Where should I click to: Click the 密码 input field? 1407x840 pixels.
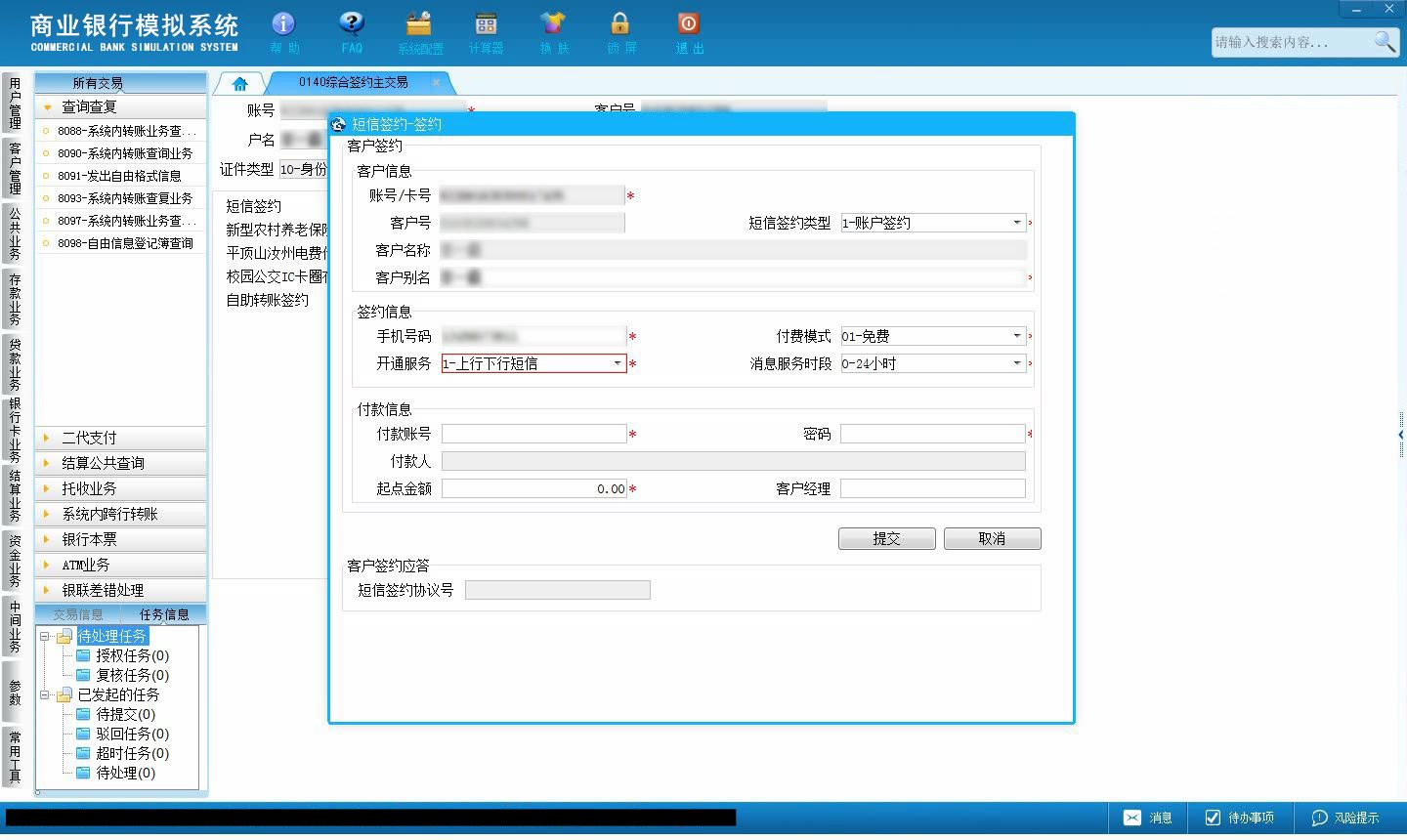coord(932,434)
